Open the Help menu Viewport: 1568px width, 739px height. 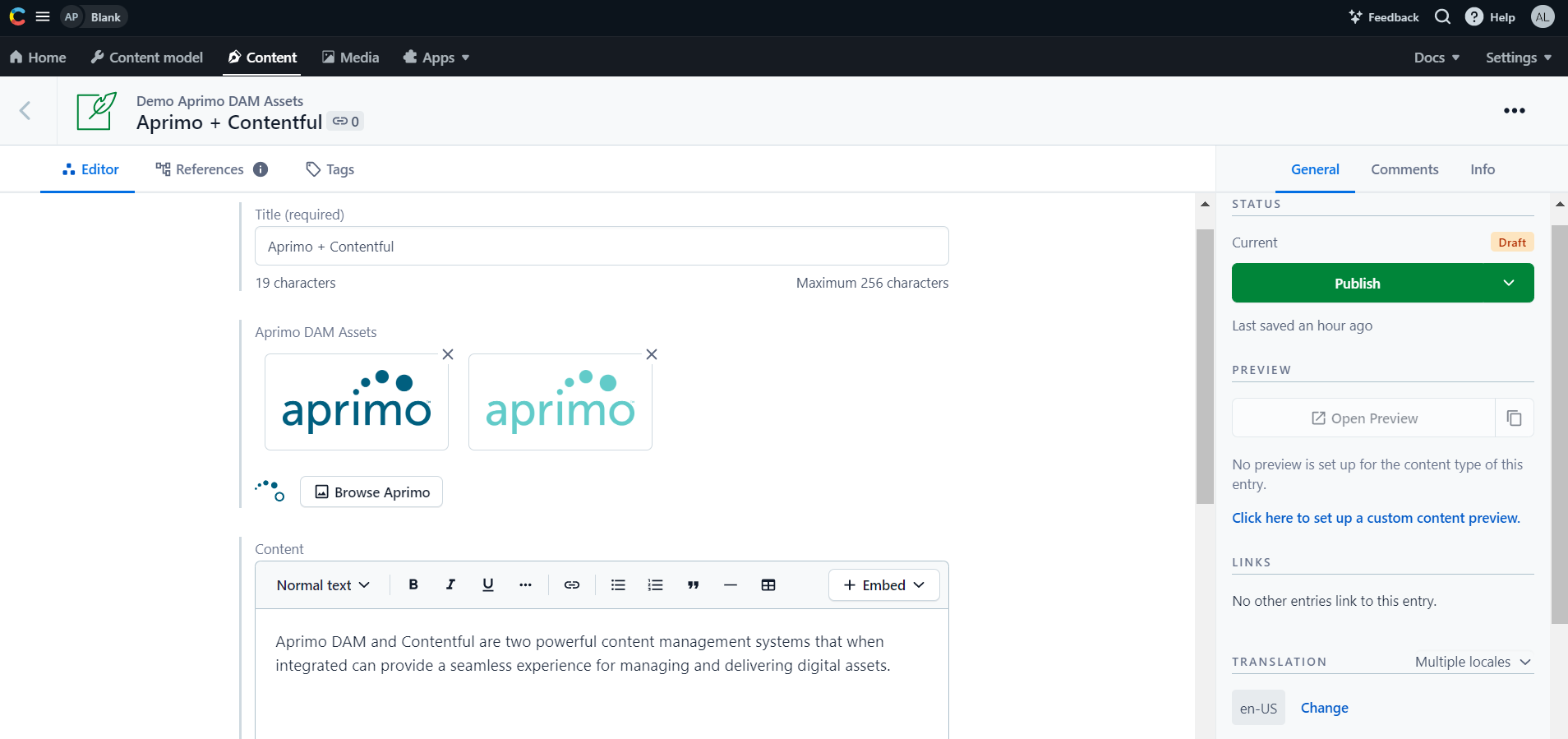[x=1490, y=17]
